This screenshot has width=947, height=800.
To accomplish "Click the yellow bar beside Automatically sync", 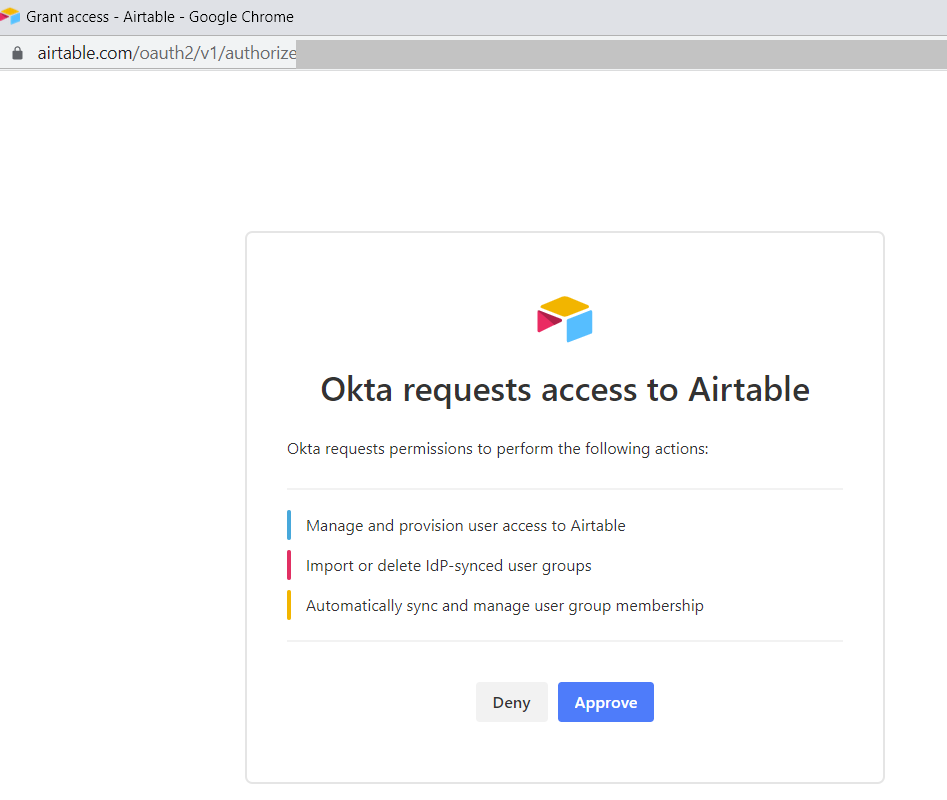I will pyautogui.click(x=289, y=605).
